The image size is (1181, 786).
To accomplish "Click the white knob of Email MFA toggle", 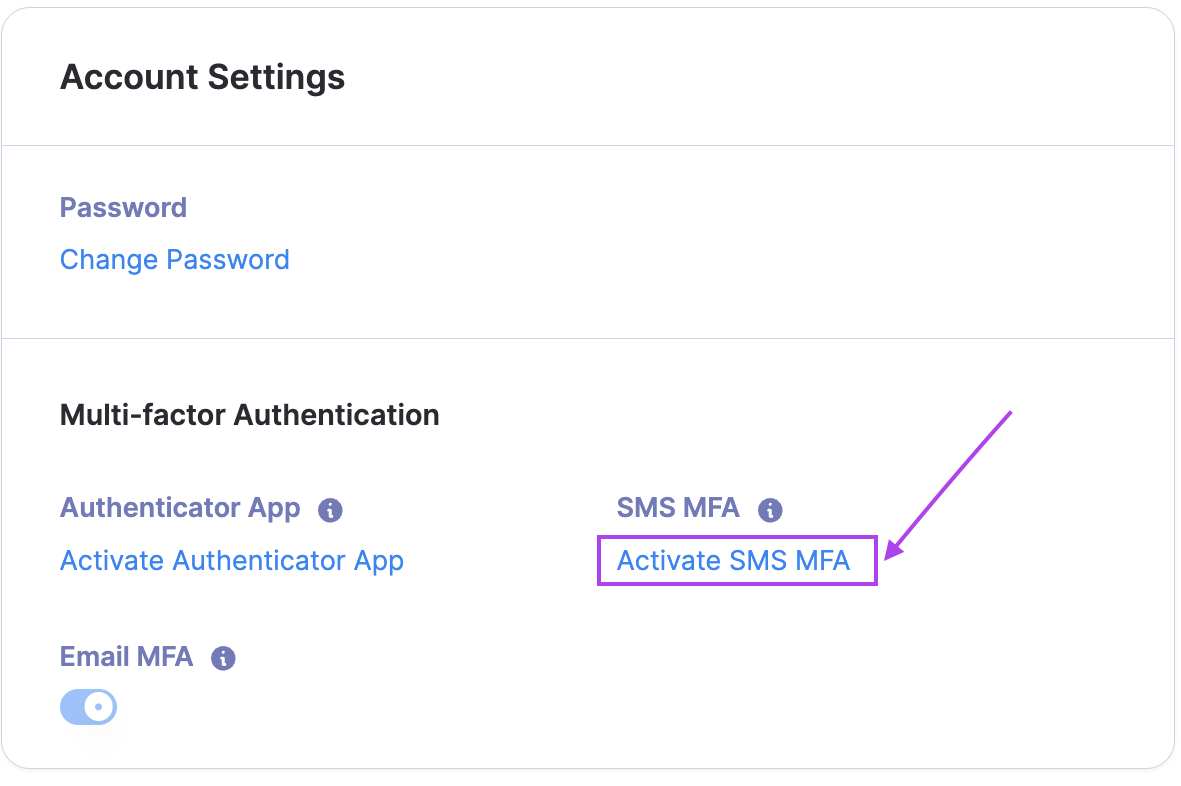I will point(99,707).
